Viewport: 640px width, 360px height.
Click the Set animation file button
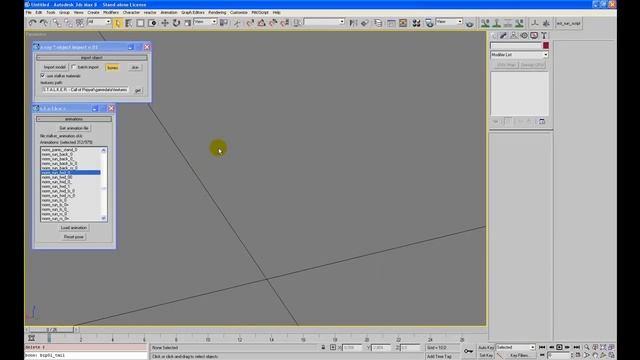[x=74, y=128]
